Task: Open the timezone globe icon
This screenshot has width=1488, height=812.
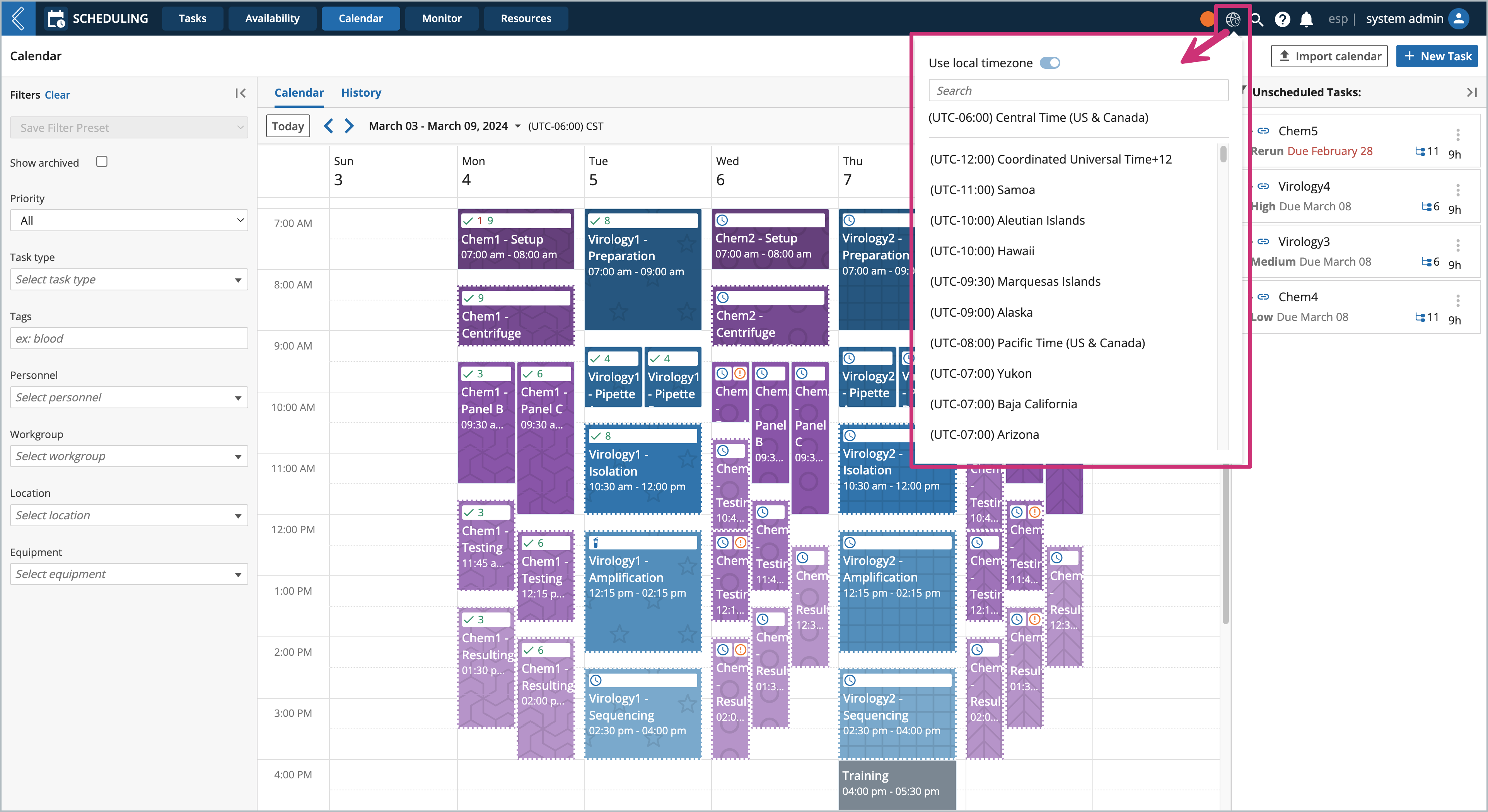Action: point(1232,19)
